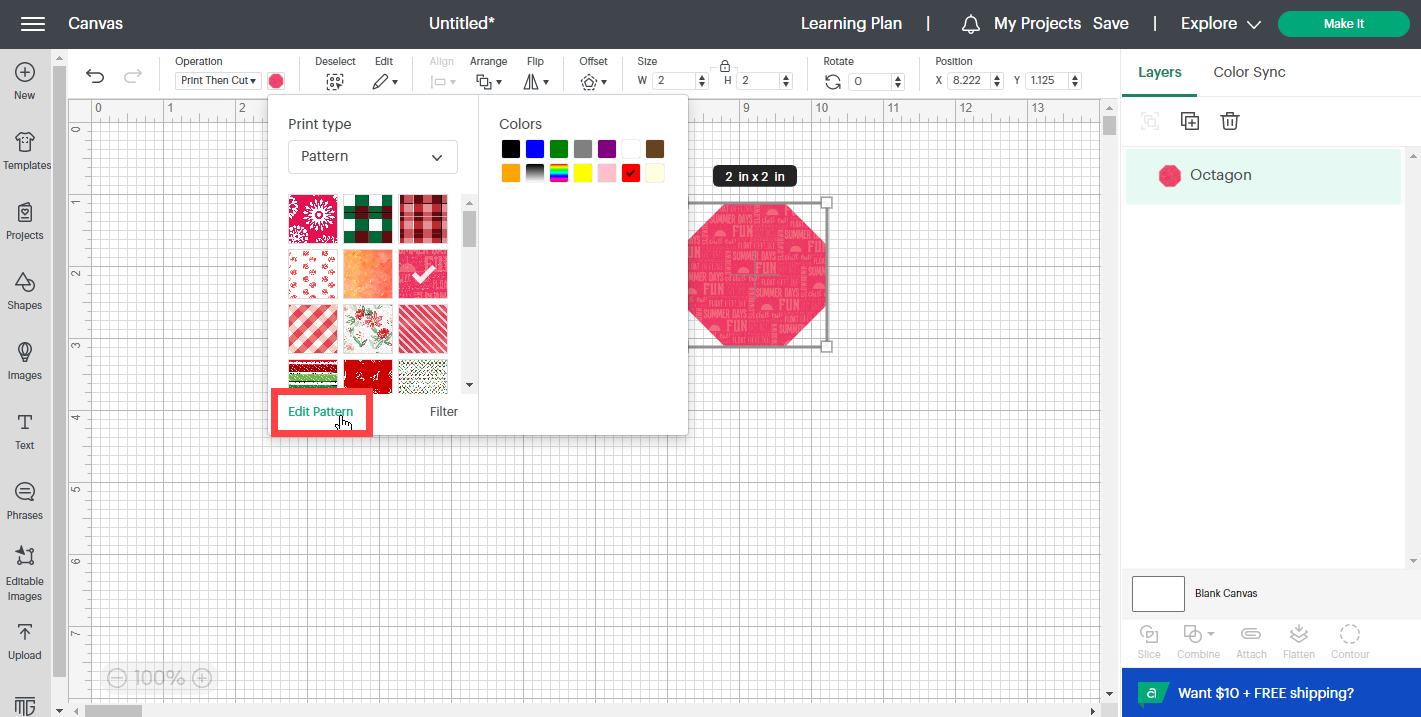Select the green color swatch
The height and width of the screenshot is (717, 1421).
click(x=558, y=148)
